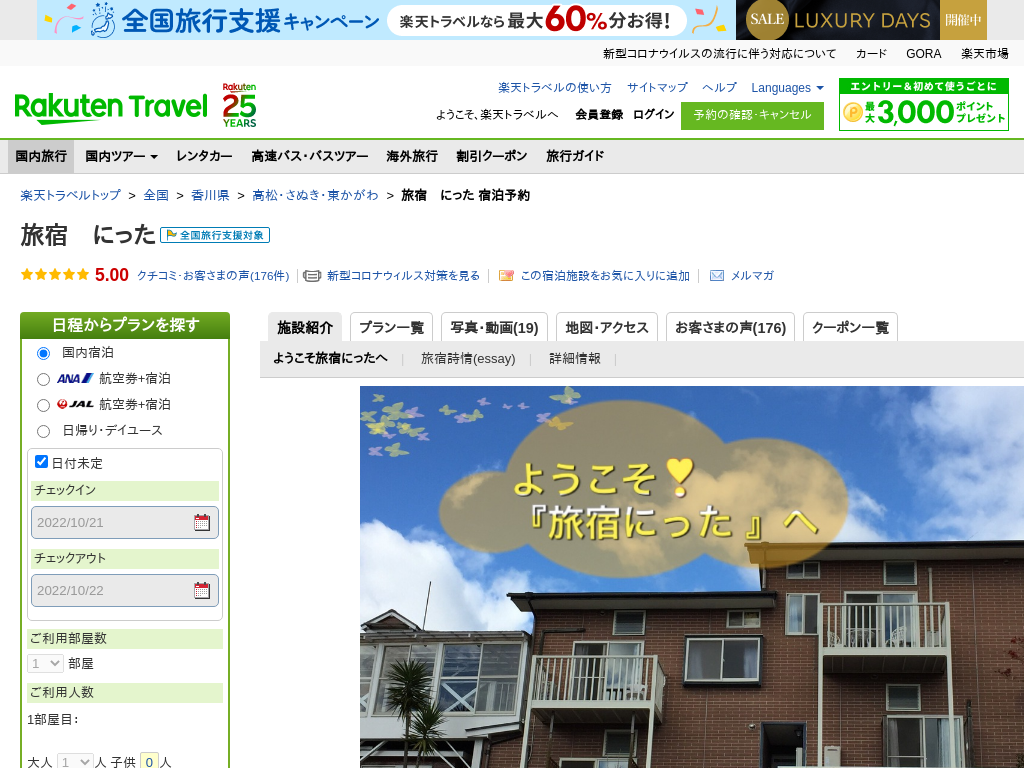Click the チェックイン date field

pos(125,522)
